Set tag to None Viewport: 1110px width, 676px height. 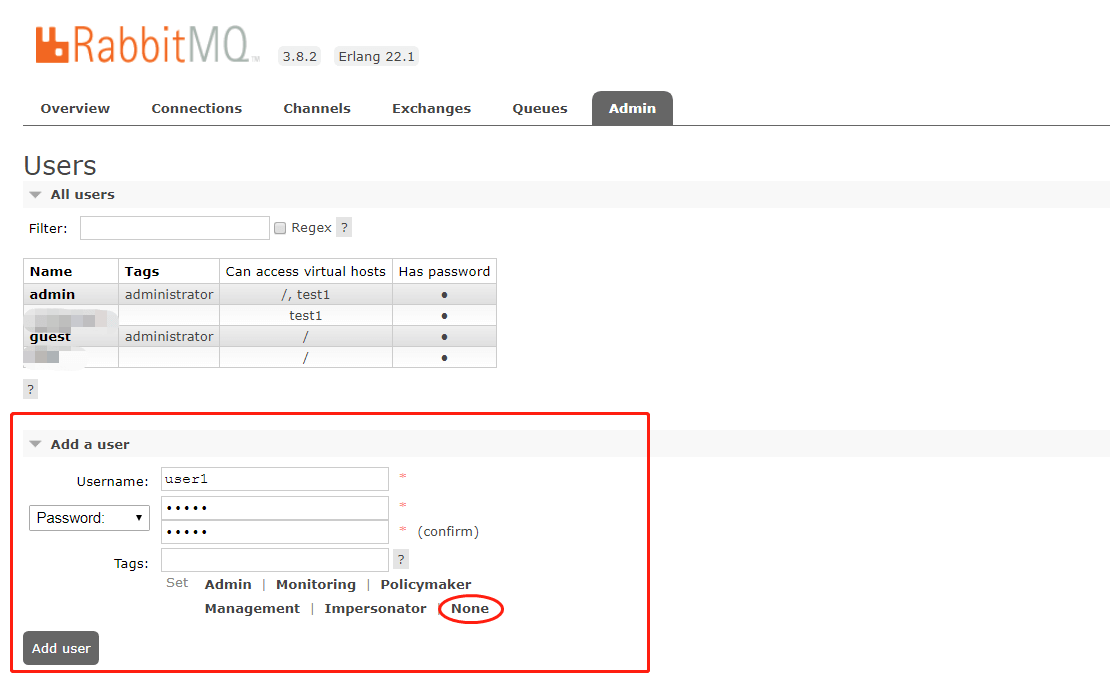(x=470, y=608)
